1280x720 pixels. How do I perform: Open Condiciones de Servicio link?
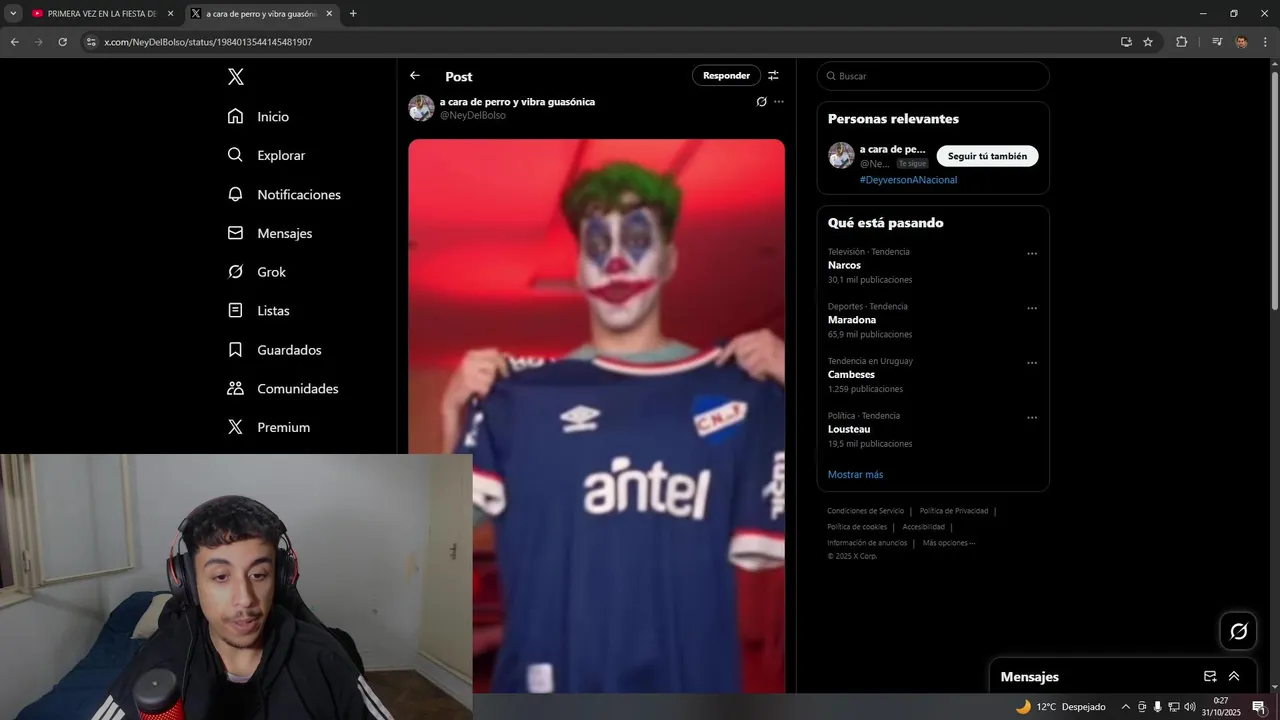pyautogui.click(x=865, y=511)
